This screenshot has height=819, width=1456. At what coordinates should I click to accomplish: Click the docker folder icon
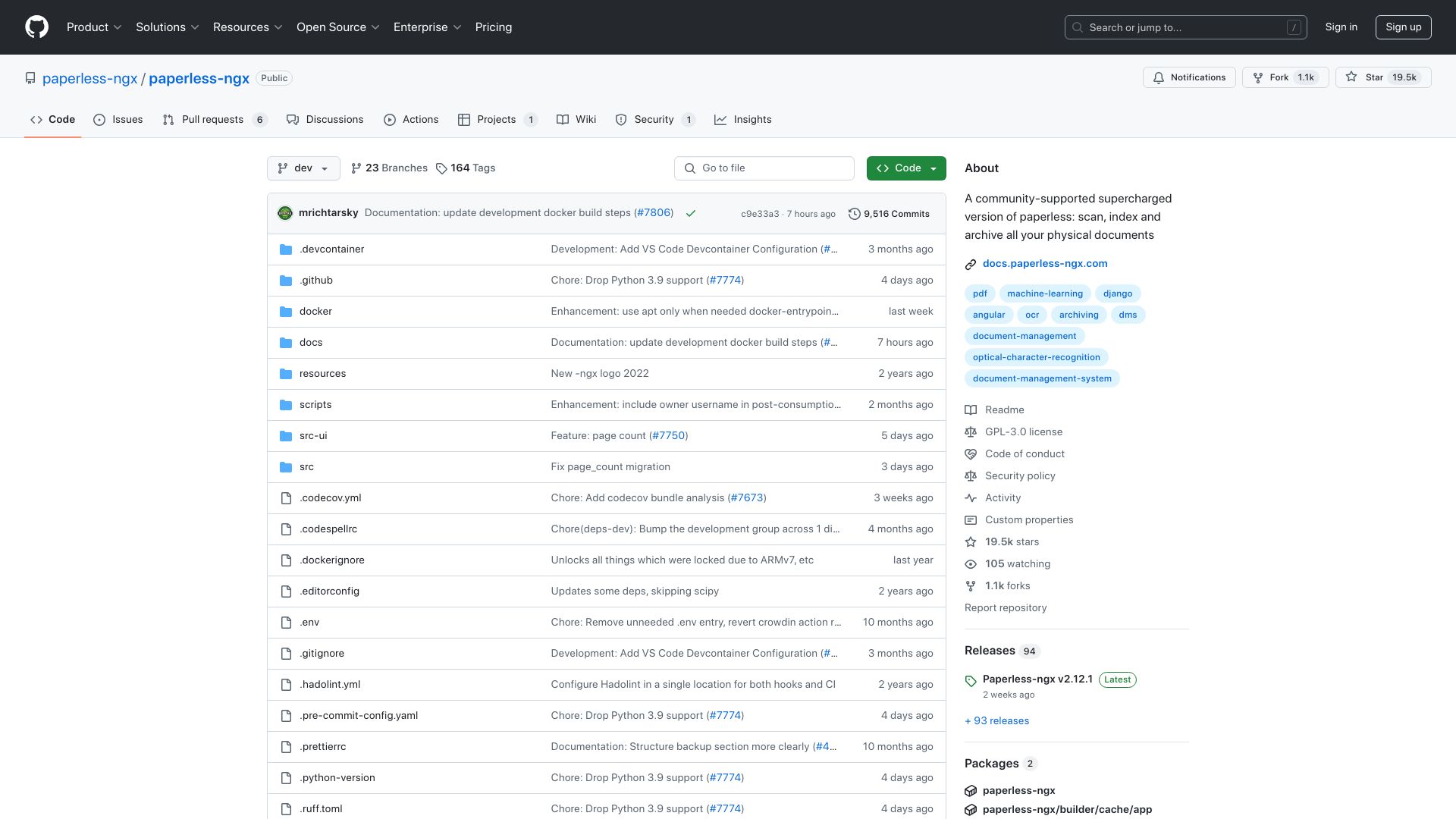coord(286,312)
